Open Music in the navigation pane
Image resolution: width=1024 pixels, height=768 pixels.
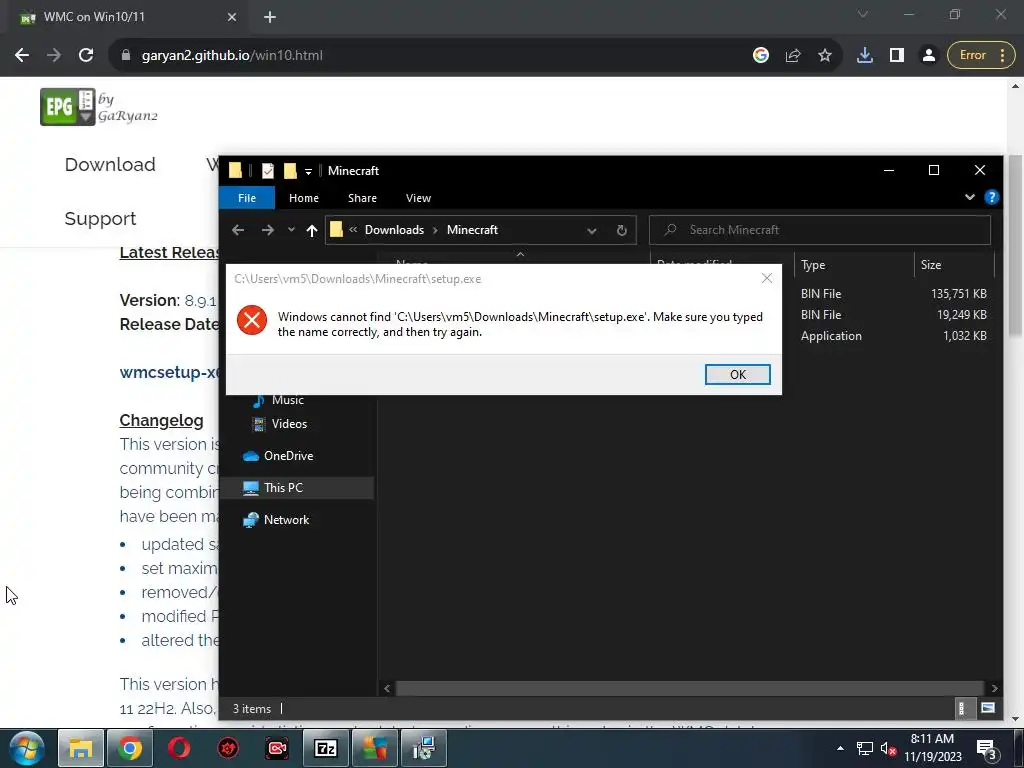287,400
